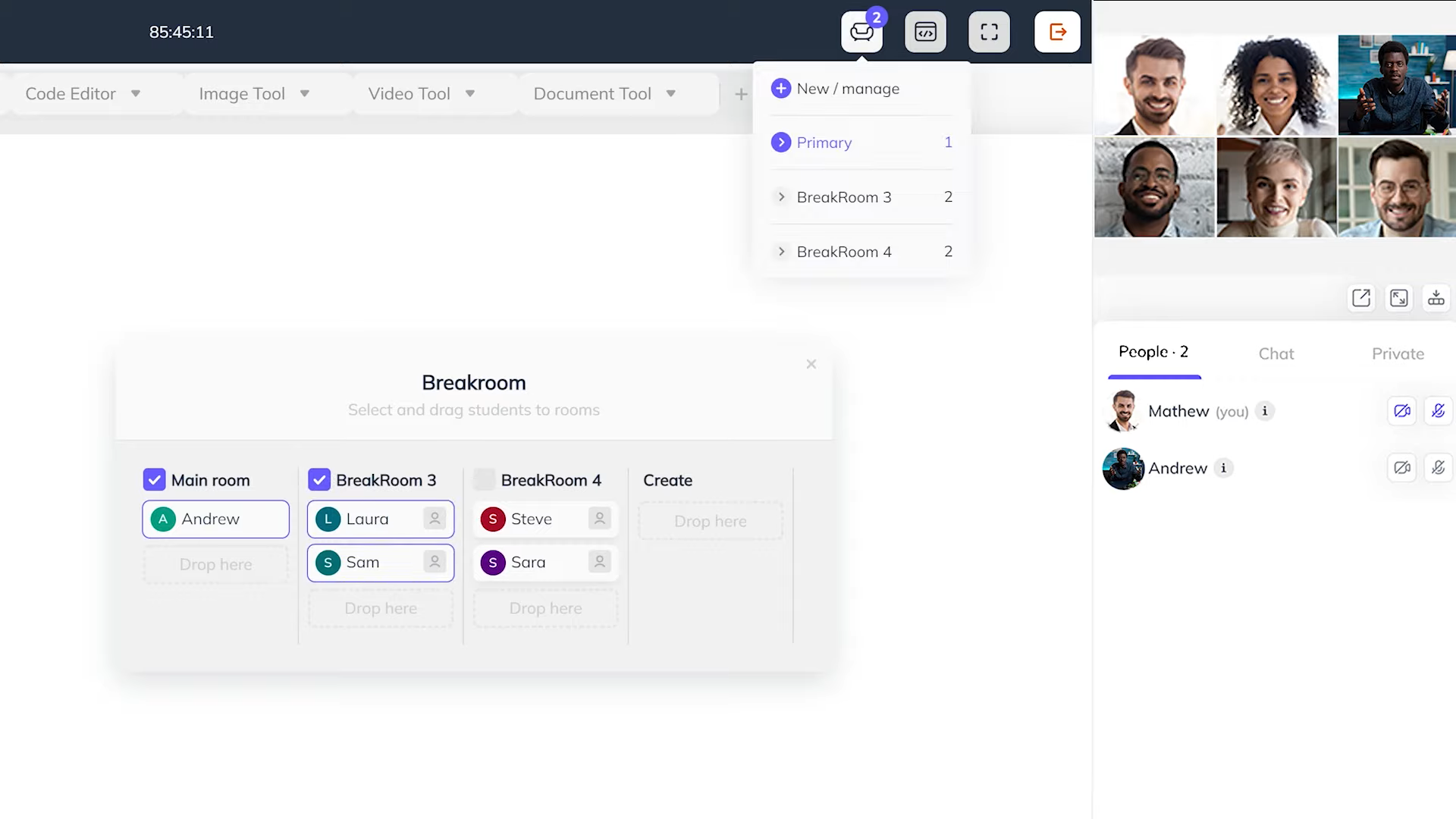This screenshot has width=1456, height=819.
Task: Uncheck the BreakRoom 3 checkbox
Action: (319, 480)
